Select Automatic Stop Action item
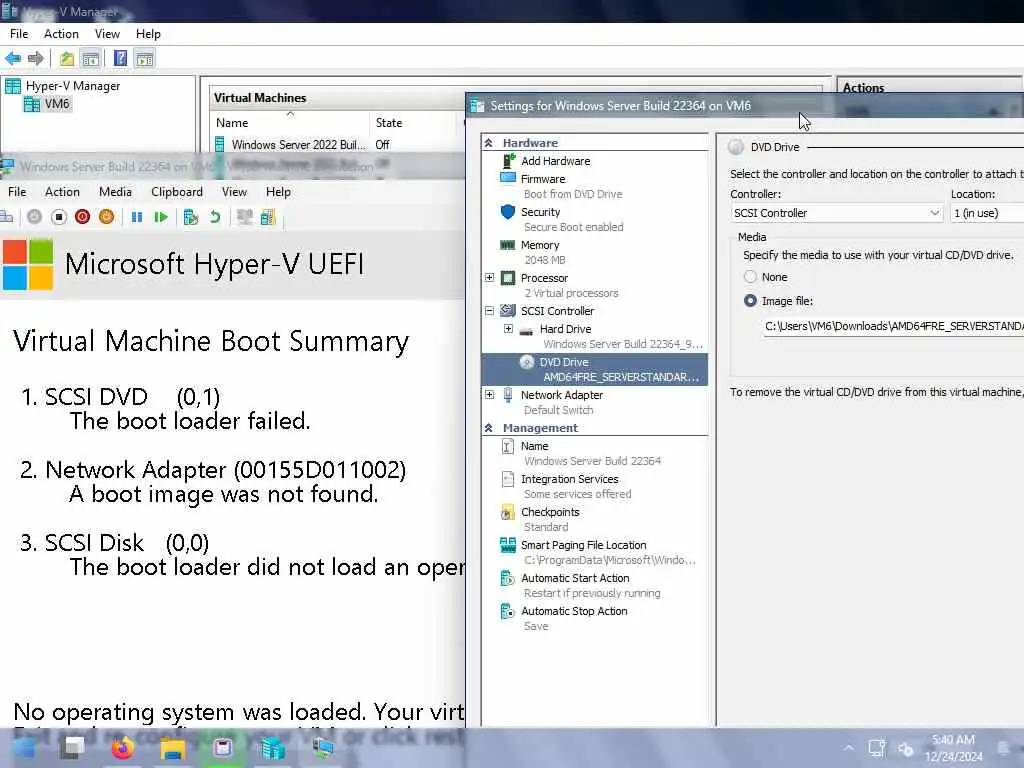 point(574,611)
